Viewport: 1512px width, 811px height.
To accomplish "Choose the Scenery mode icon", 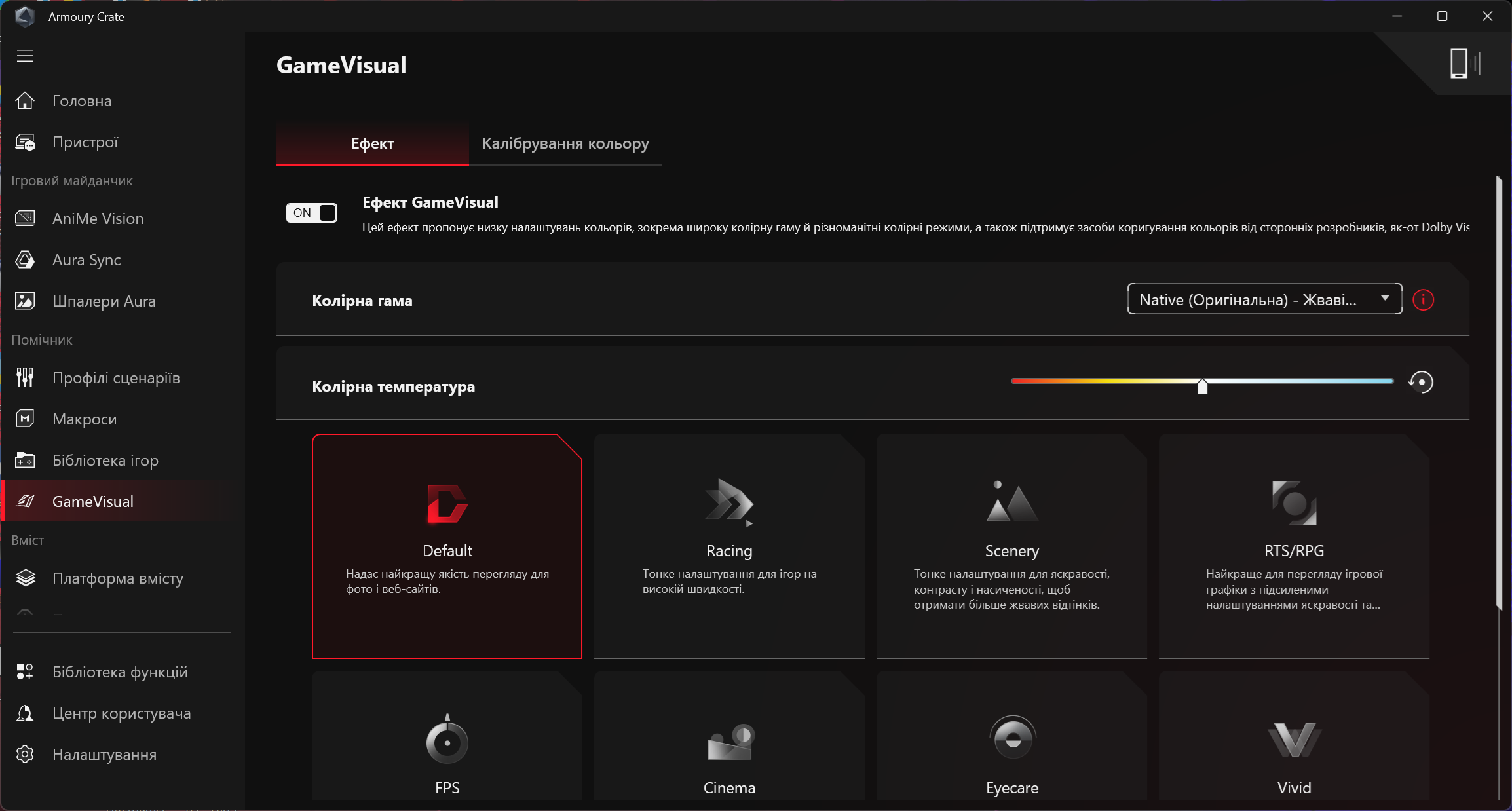I will tap(1011, 502).
